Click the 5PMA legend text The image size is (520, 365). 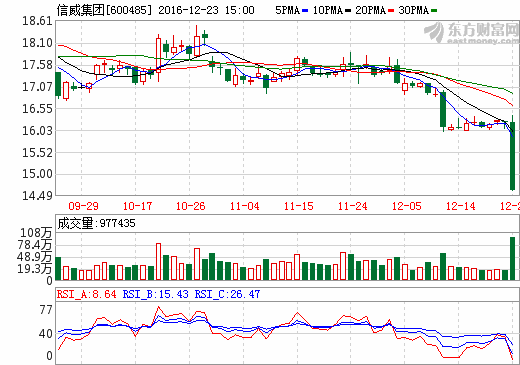(287, 10)
